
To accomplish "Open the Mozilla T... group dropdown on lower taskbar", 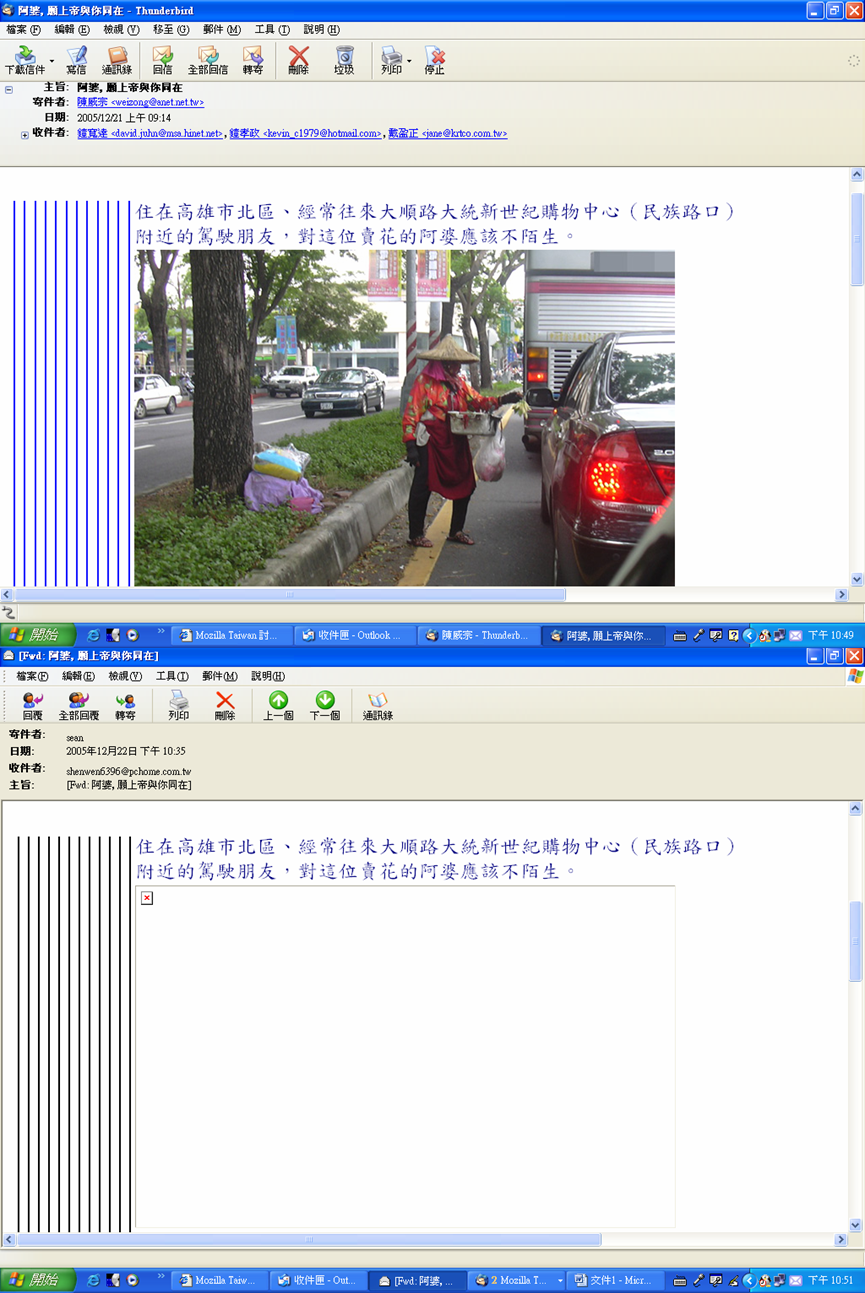I will [560, 1281].
